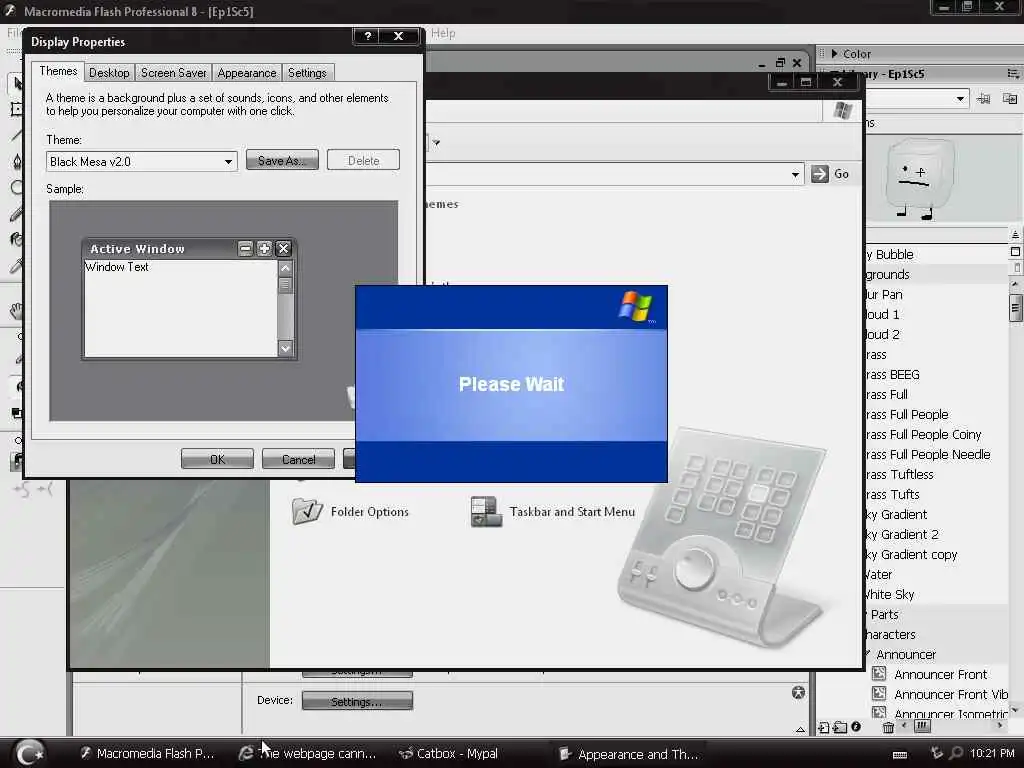
Task: Click the Delete theme button
Action: 363,160
